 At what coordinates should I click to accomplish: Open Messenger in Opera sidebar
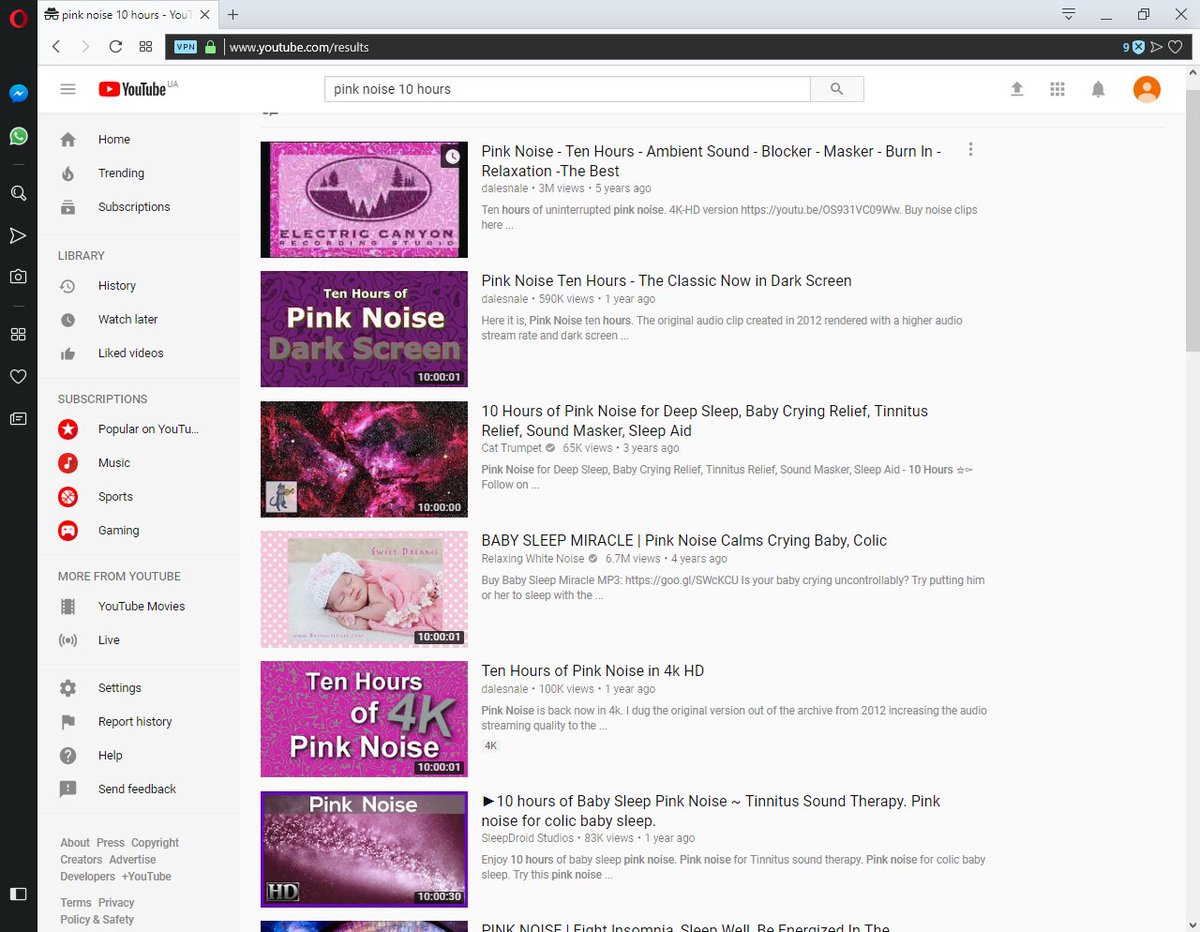(x=18, y=93)
